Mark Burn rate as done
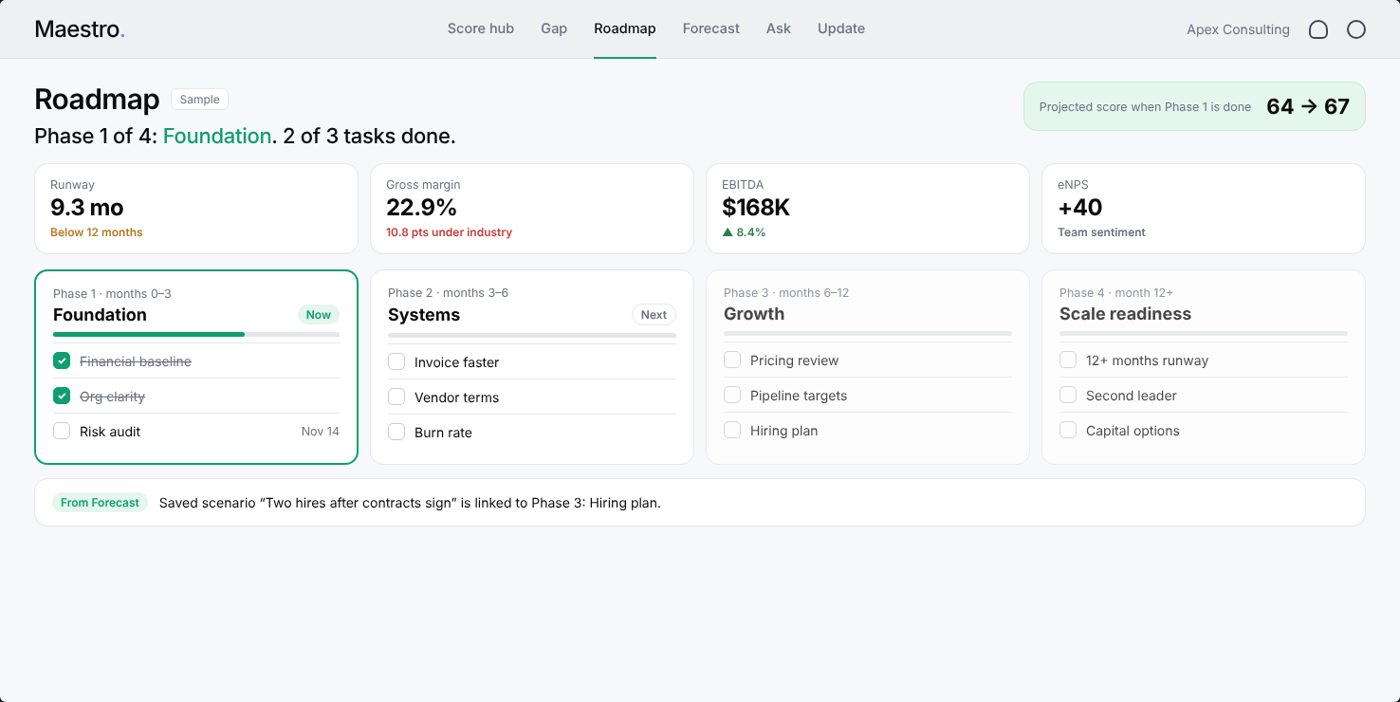 pyautogui.click(x=396, y=432)
